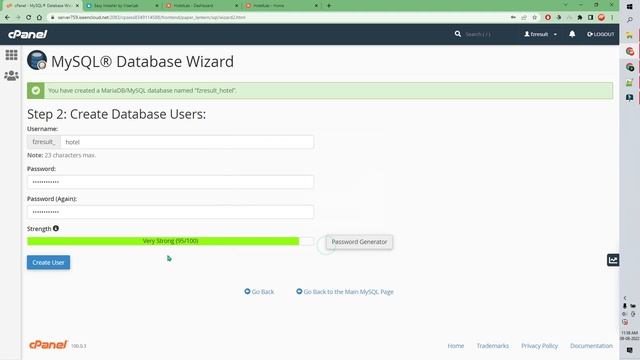The height and width of the screenshot is (360, 640).
Task: Switch to the Dashboard browser tab
Action: tap(202, 6)
